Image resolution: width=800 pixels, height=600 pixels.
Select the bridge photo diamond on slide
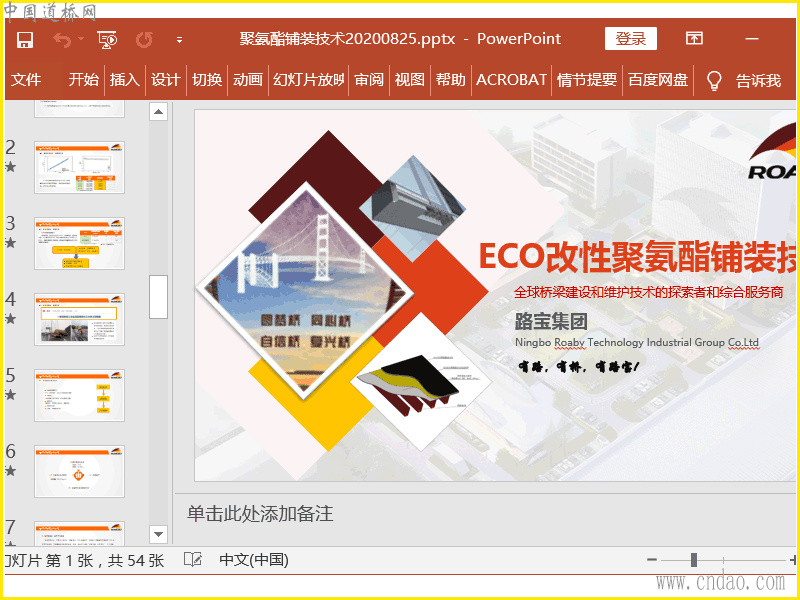point(305,290)
